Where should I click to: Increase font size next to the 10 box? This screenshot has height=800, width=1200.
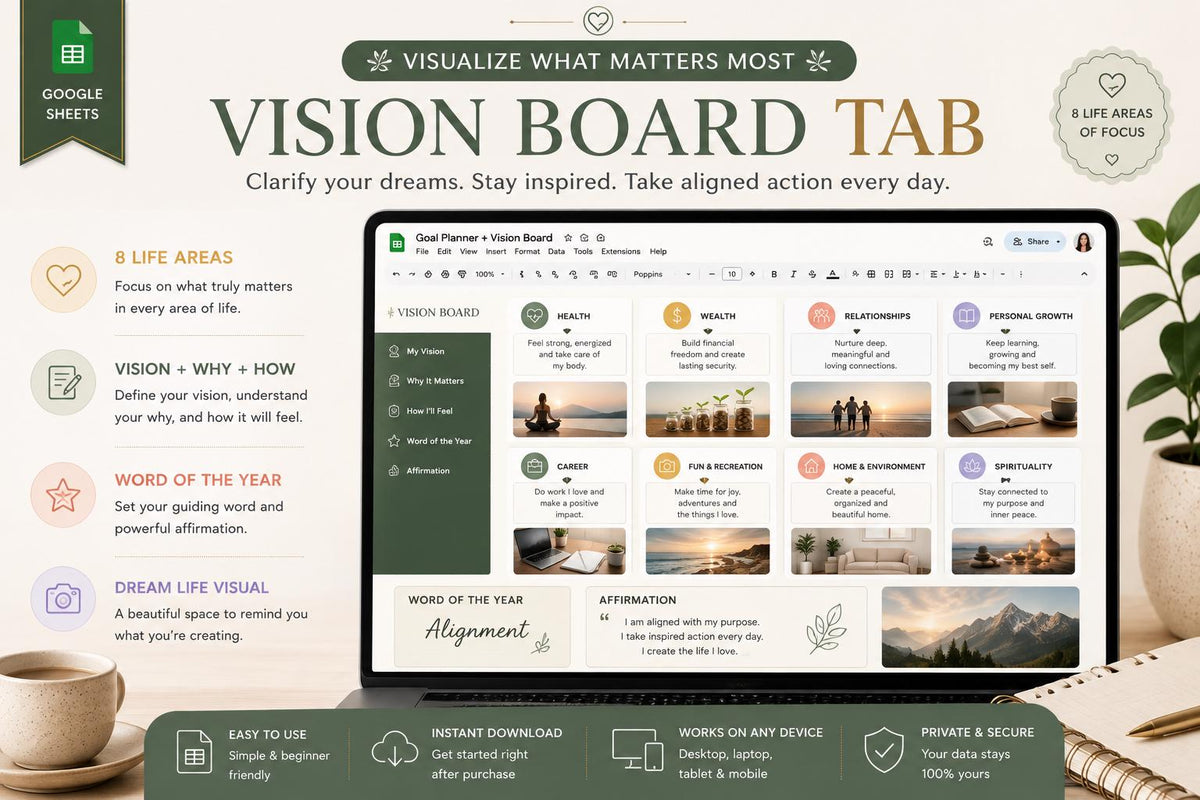752,274
